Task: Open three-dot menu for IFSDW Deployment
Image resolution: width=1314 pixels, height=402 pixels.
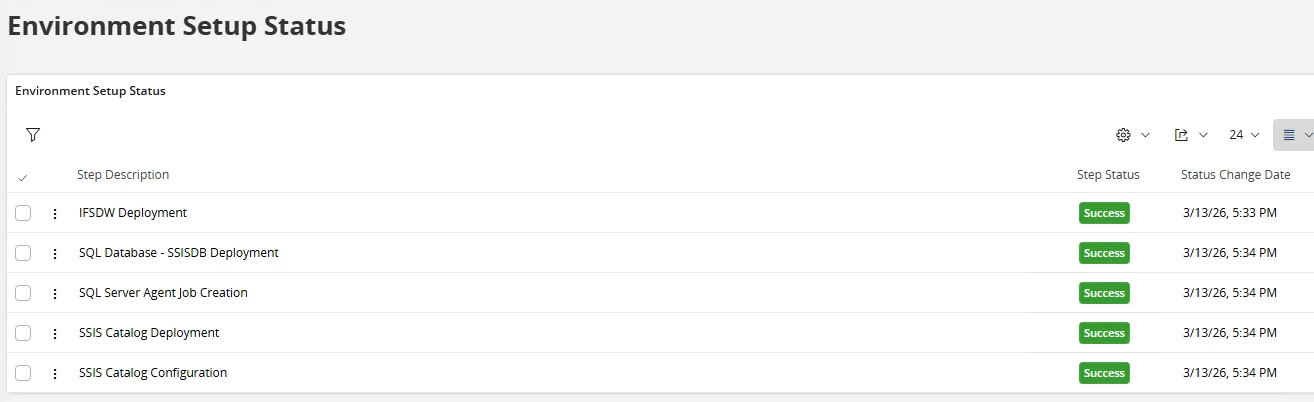Action: [x=55, y=213]
